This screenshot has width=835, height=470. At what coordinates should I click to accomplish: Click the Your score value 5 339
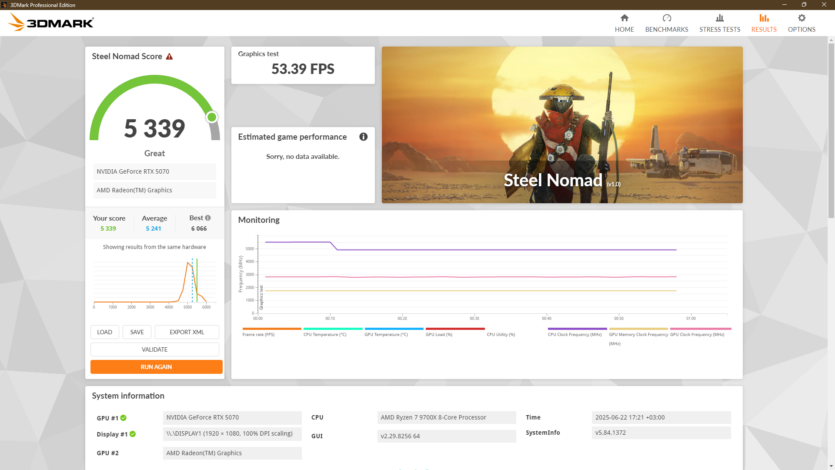[108, 228]
